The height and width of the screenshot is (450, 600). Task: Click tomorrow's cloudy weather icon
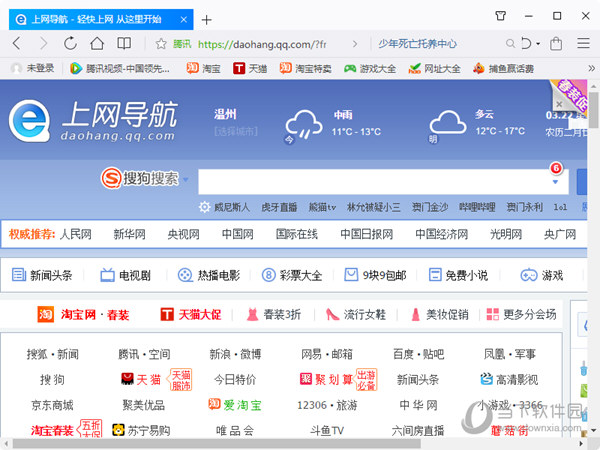click(447, 122)
